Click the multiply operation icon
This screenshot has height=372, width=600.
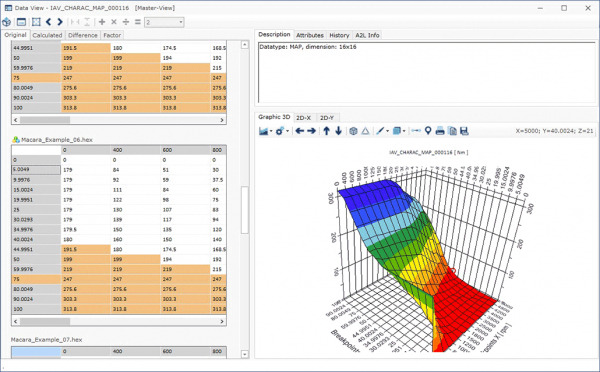coord(114,22)
